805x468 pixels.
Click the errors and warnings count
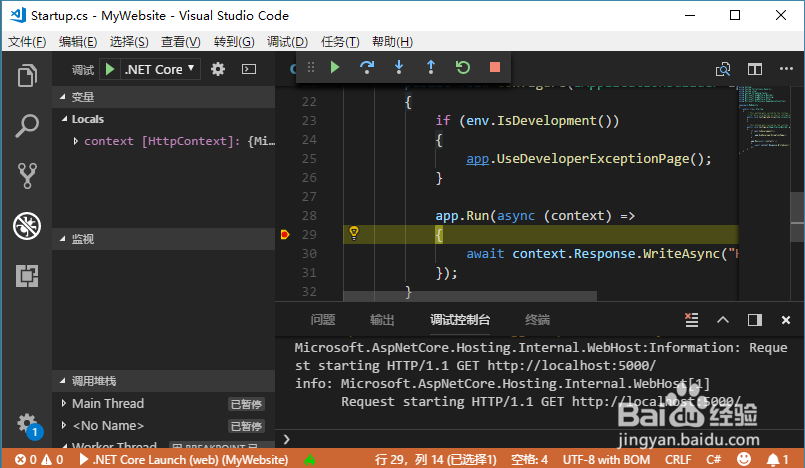point(39,459)
